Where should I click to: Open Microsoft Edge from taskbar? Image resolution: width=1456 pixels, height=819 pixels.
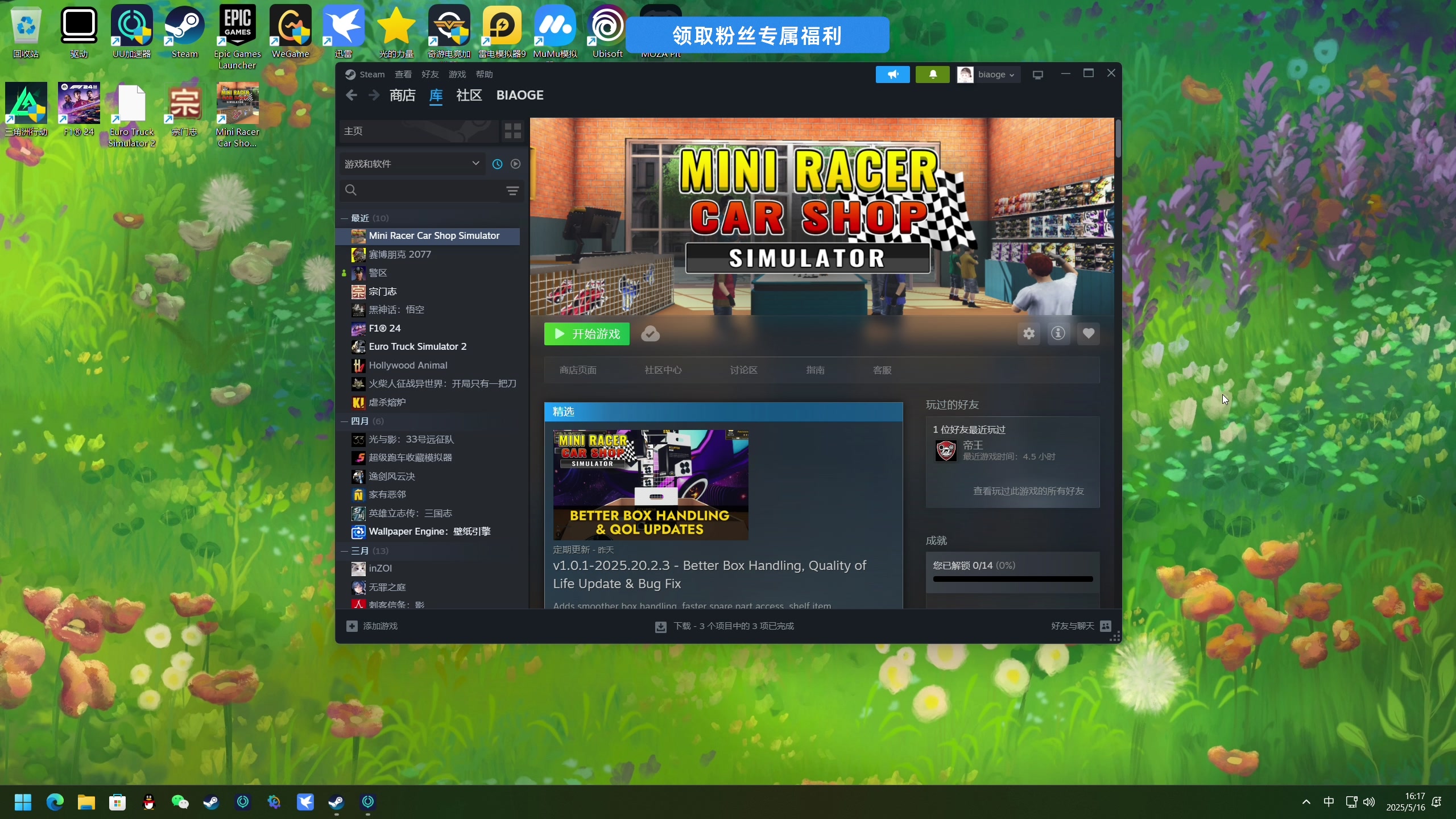[x=55, y=802]
